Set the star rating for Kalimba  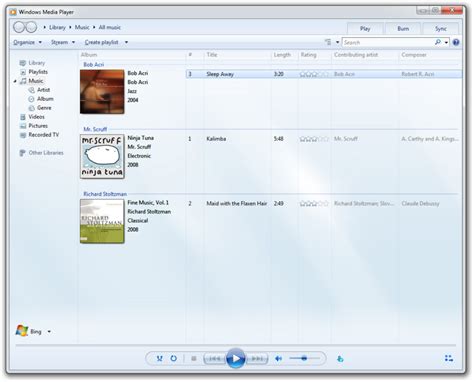(x=314, y=139)
